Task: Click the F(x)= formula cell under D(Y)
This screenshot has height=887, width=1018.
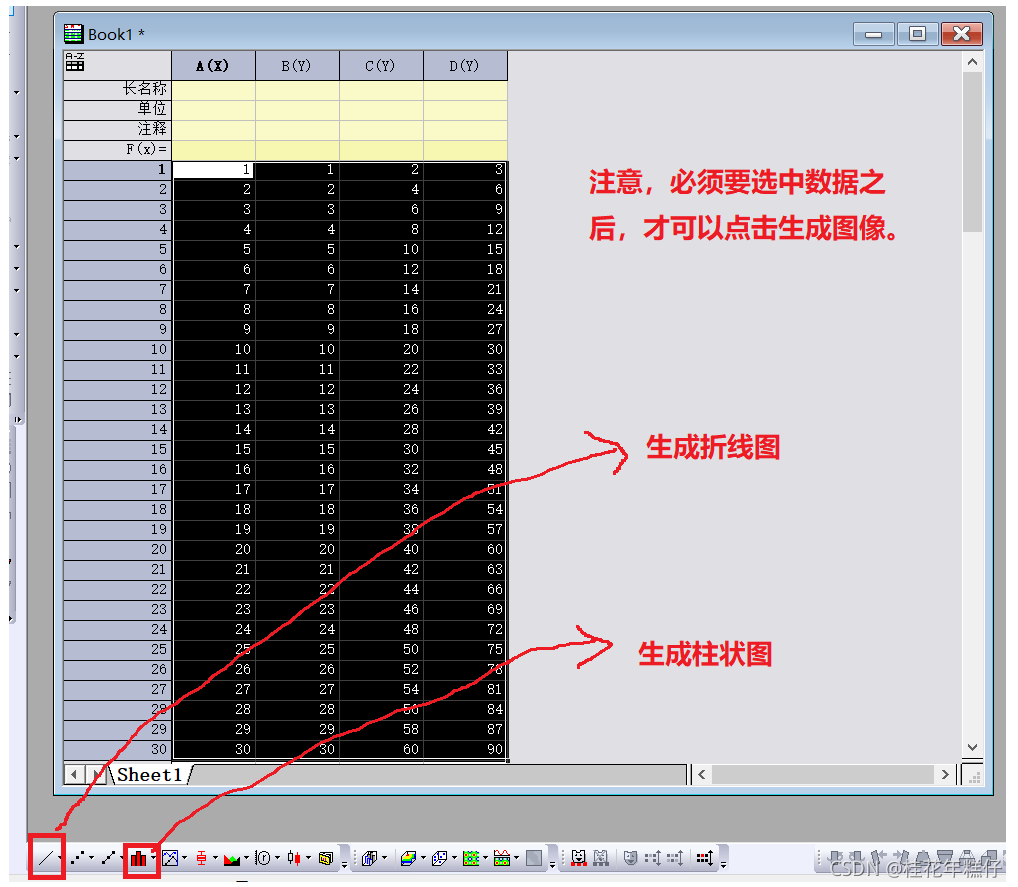Action: pyautogui.click(x=465, y=150)
